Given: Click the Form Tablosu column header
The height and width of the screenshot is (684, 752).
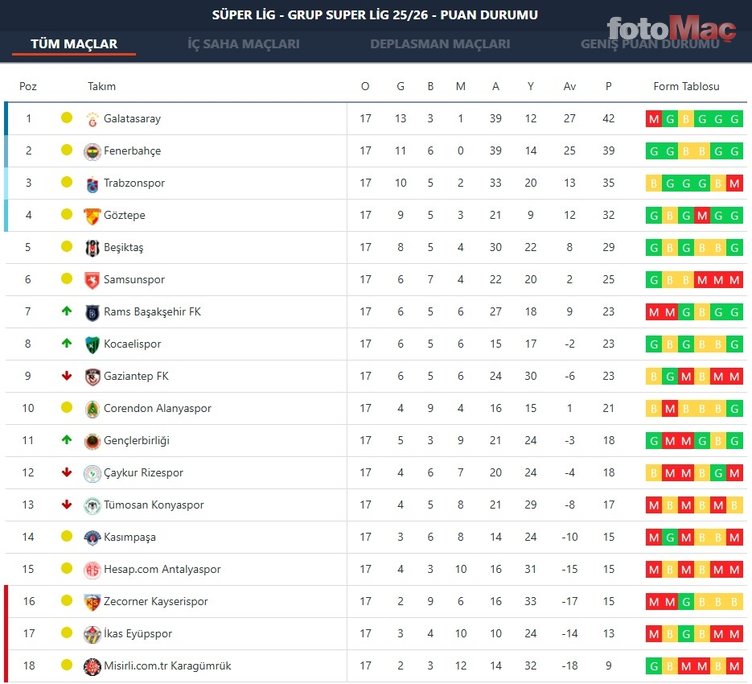Looking at the screenshot, I should point(686,87).
